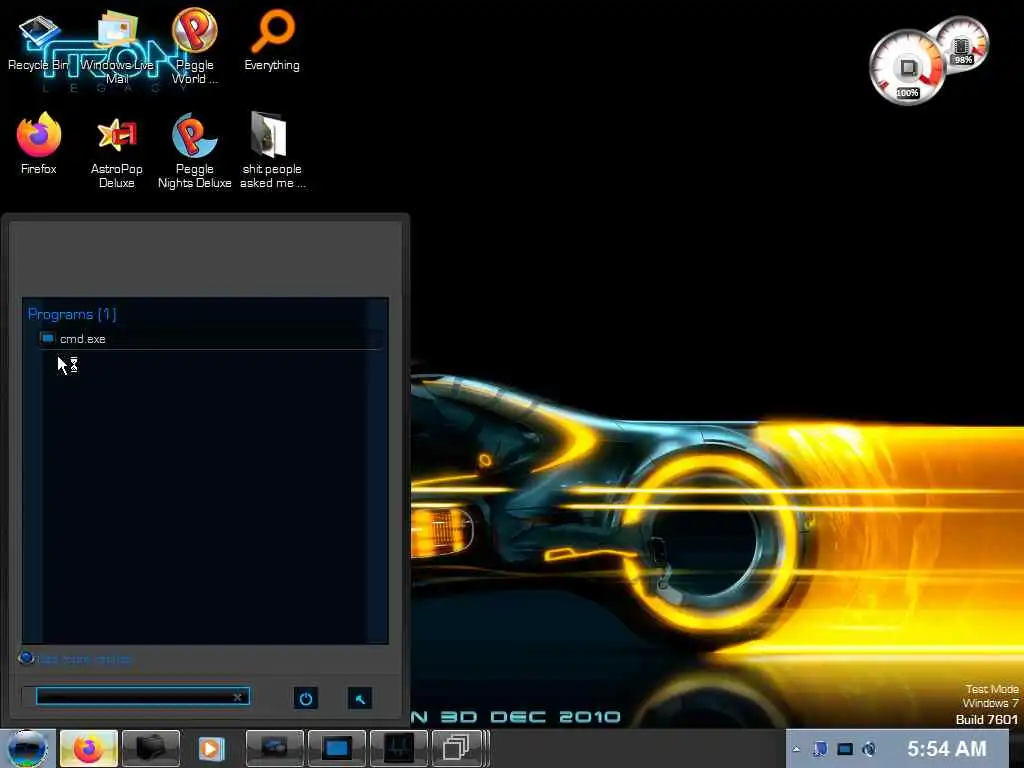Open the Everything search desktop icon
The image size is (1024, 768).
[272, 40]
